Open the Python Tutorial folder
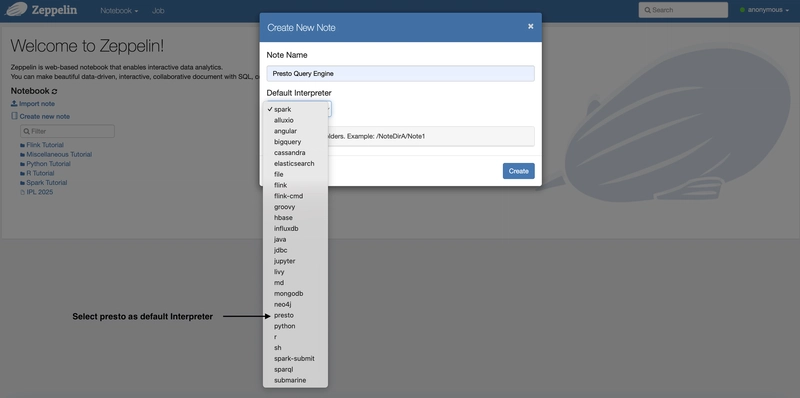Image resolution: width=800 pixels, height=398 pixels. pyautogui.click(x=48, y=164)
